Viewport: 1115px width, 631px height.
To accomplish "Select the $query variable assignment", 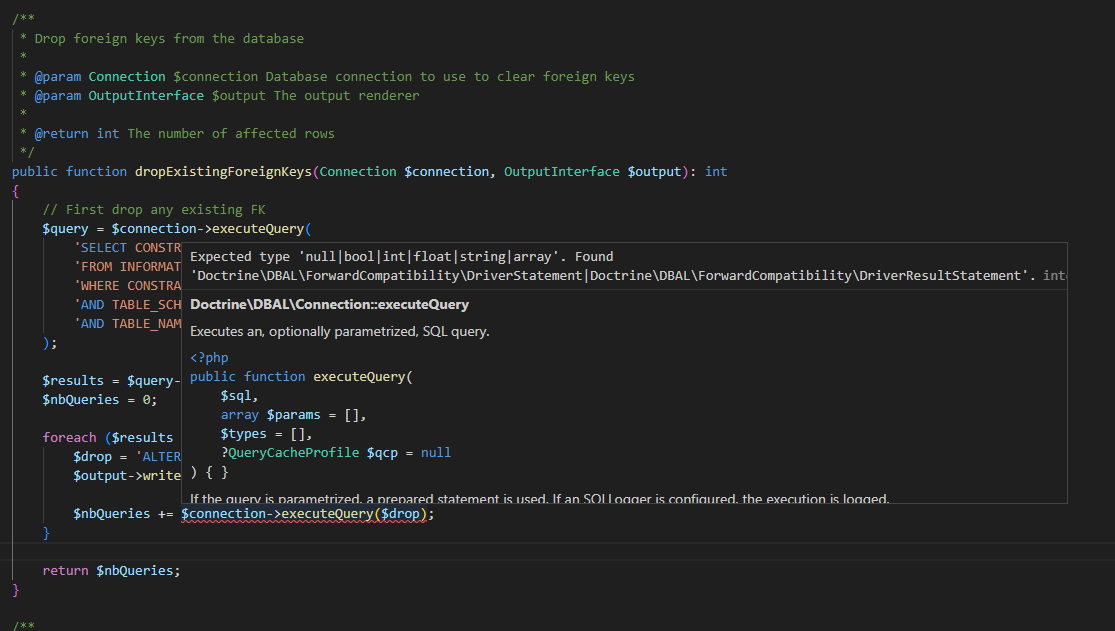I will pyautogui.click(x=64, y=228).
